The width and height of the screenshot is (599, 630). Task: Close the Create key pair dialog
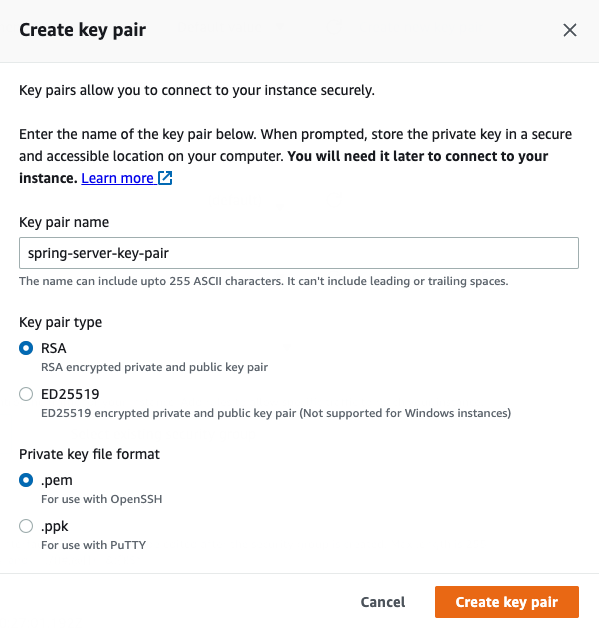[570, 30]
